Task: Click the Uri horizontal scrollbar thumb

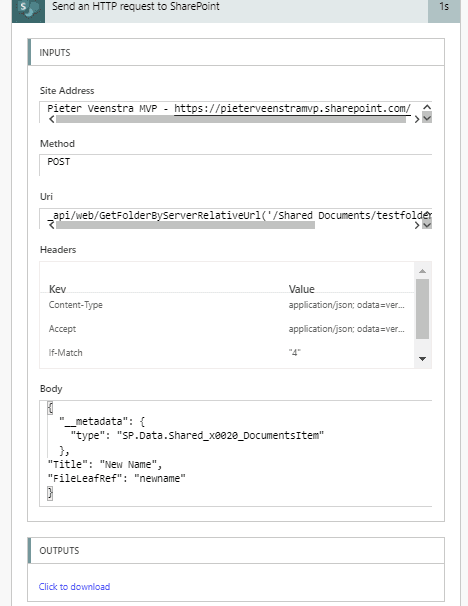Action: (185, 225)
